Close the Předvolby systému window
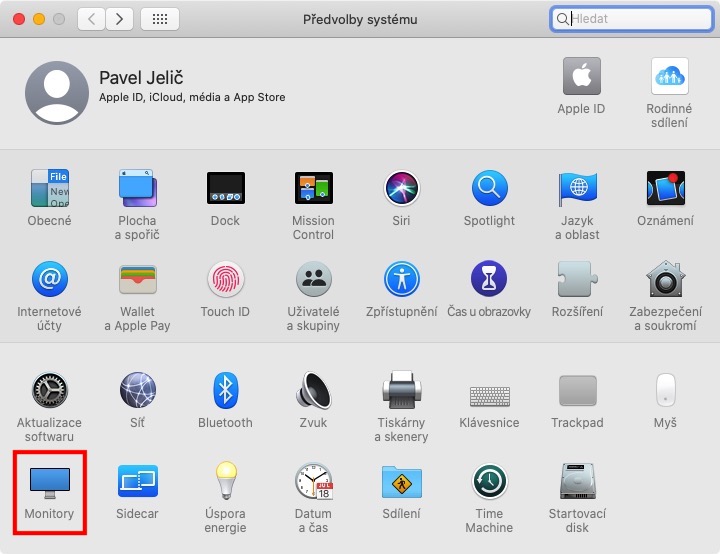 pos(19,19)
